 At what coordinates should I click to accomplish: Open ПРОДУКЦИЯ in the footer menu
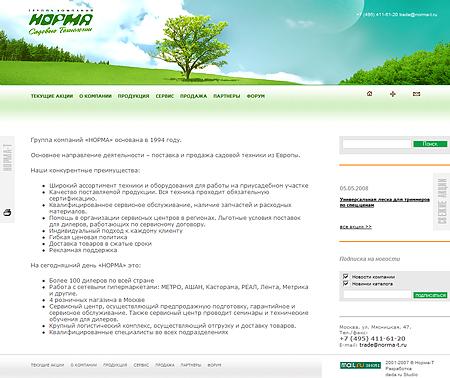(115, 365)
